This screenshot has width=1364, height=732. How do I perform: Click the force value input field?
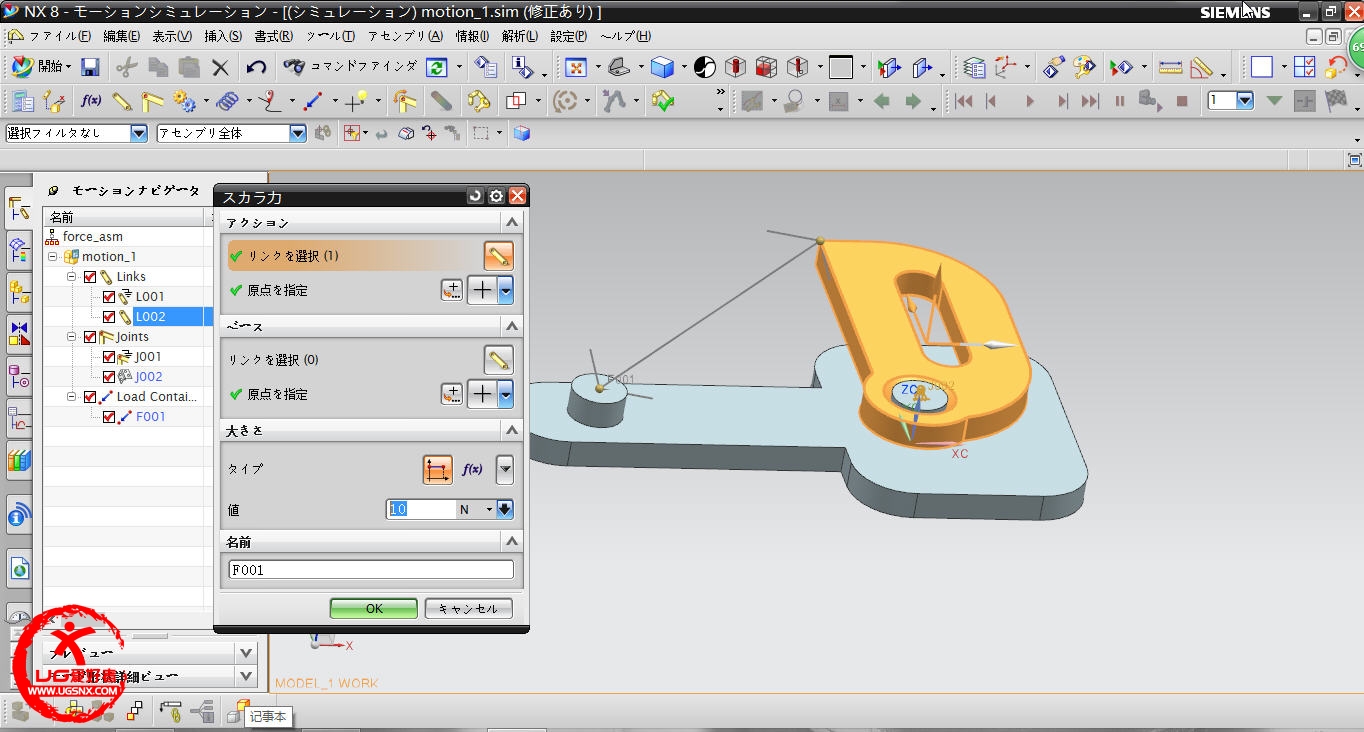pos(421,509)
